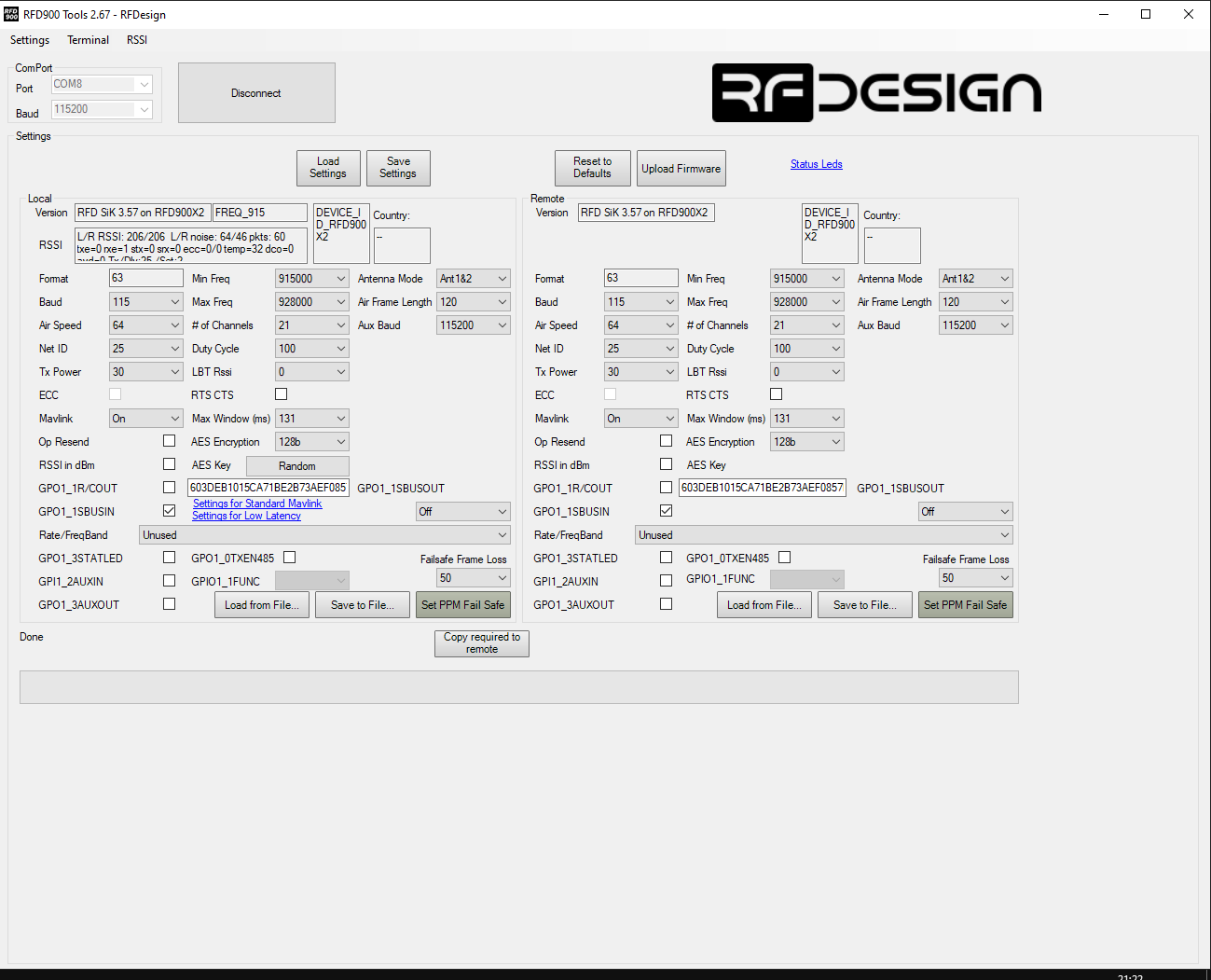Toggle Local RSSI in dBm checkbox

pyautogui.click(x=169, y=464)
